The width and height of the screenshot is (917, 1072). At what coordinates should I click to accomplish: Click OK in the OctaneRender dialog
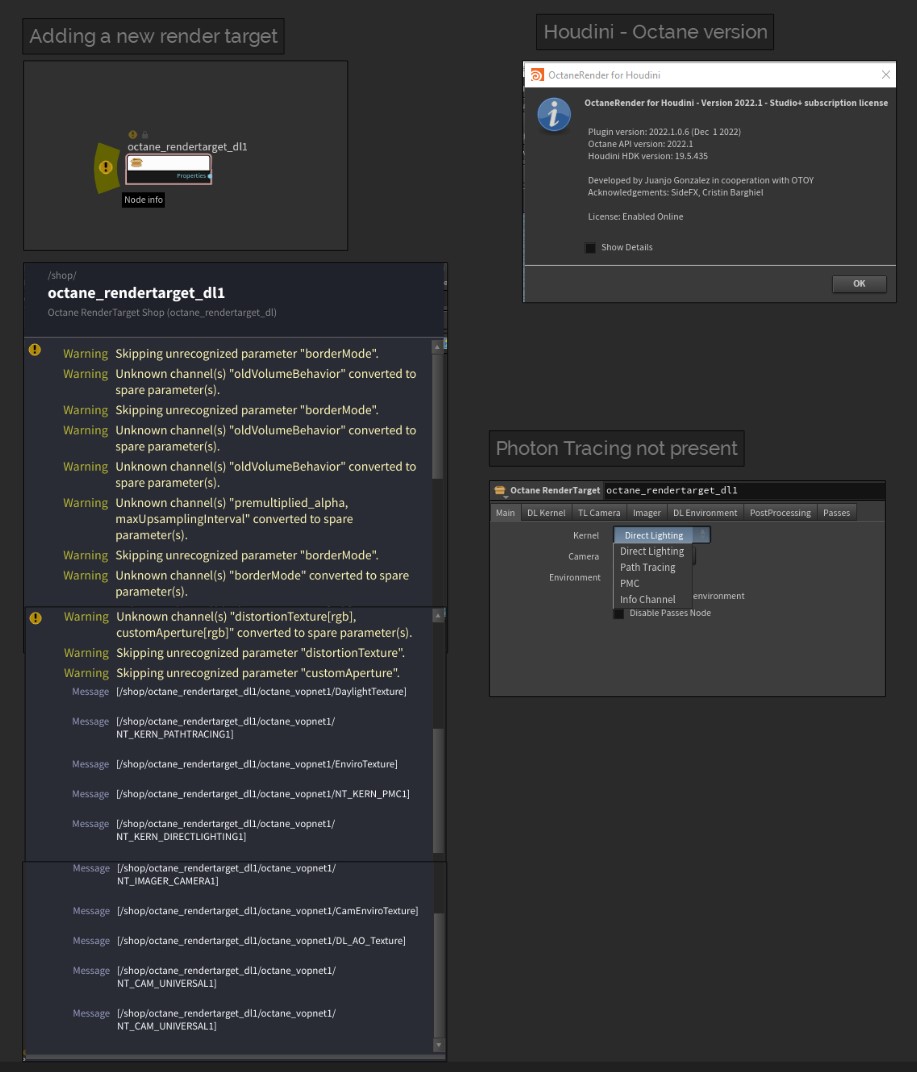coord(859,284)
